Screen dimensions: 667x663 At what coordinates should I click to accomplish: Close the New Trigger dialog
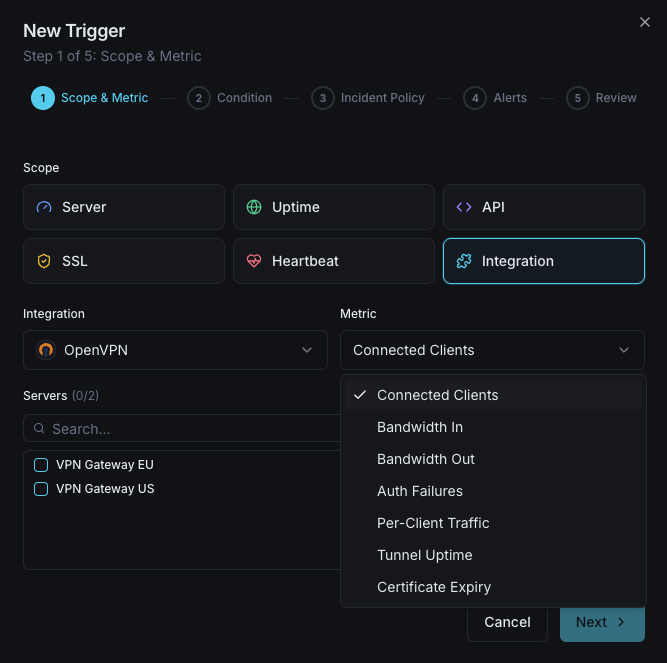pos(645,22)
